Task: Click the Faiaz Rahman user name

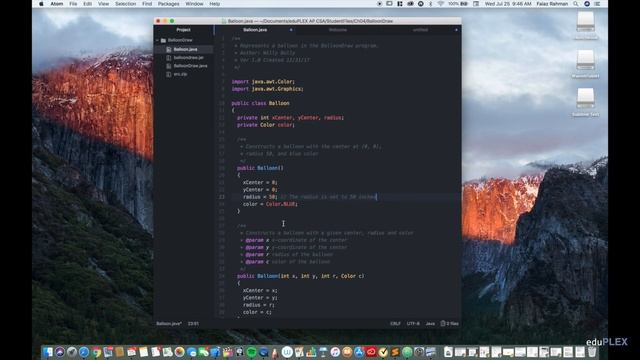Action: pyautogui.click(x=553, y=4)
